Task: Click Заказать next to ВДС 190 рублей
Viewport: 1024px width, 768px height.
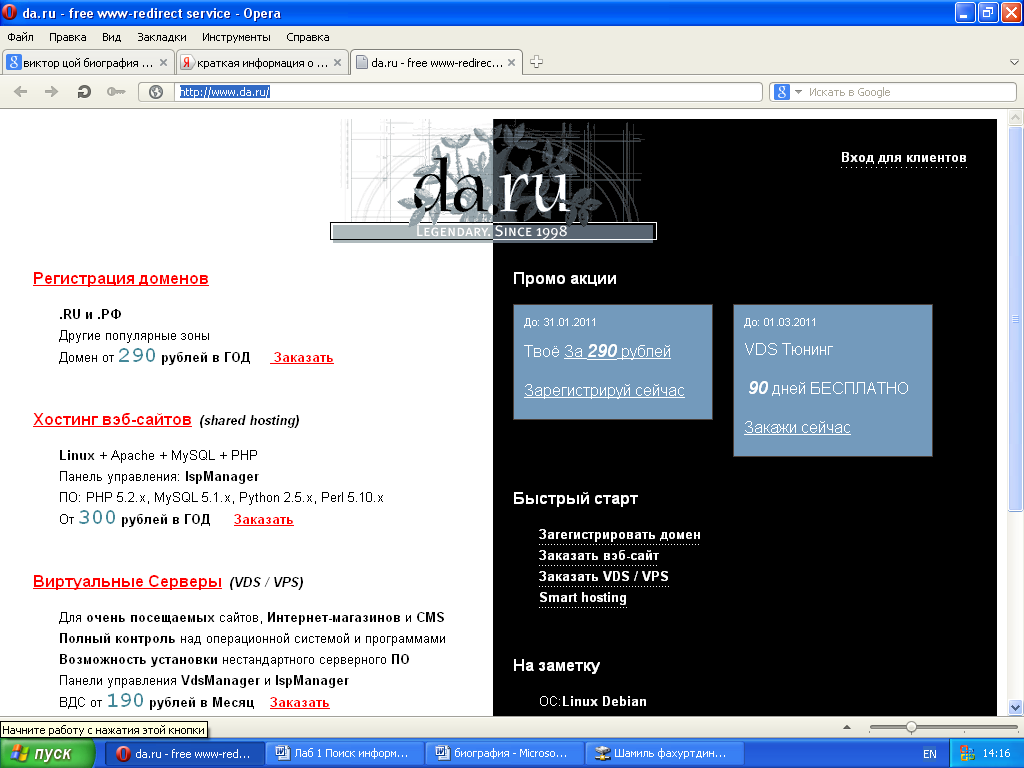Action: 300,702
